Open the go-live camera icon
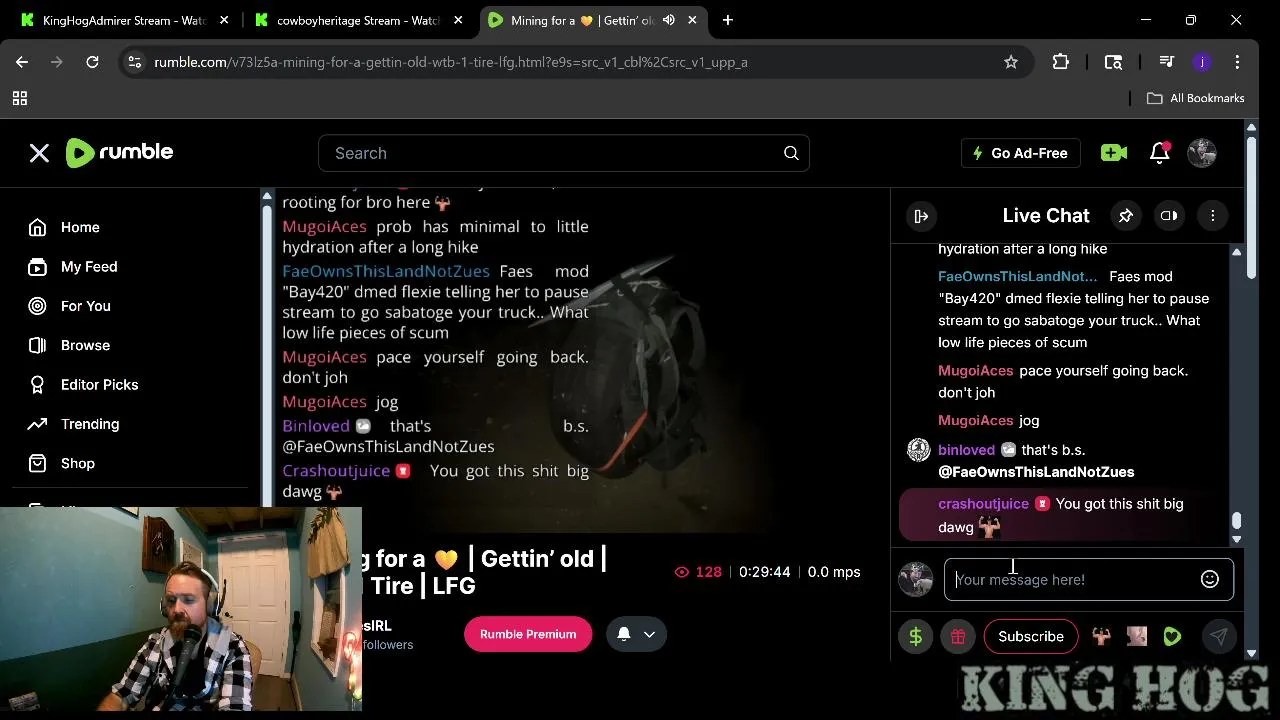Viewport: 1280px width, 720px height. [x=1113, y=153]
